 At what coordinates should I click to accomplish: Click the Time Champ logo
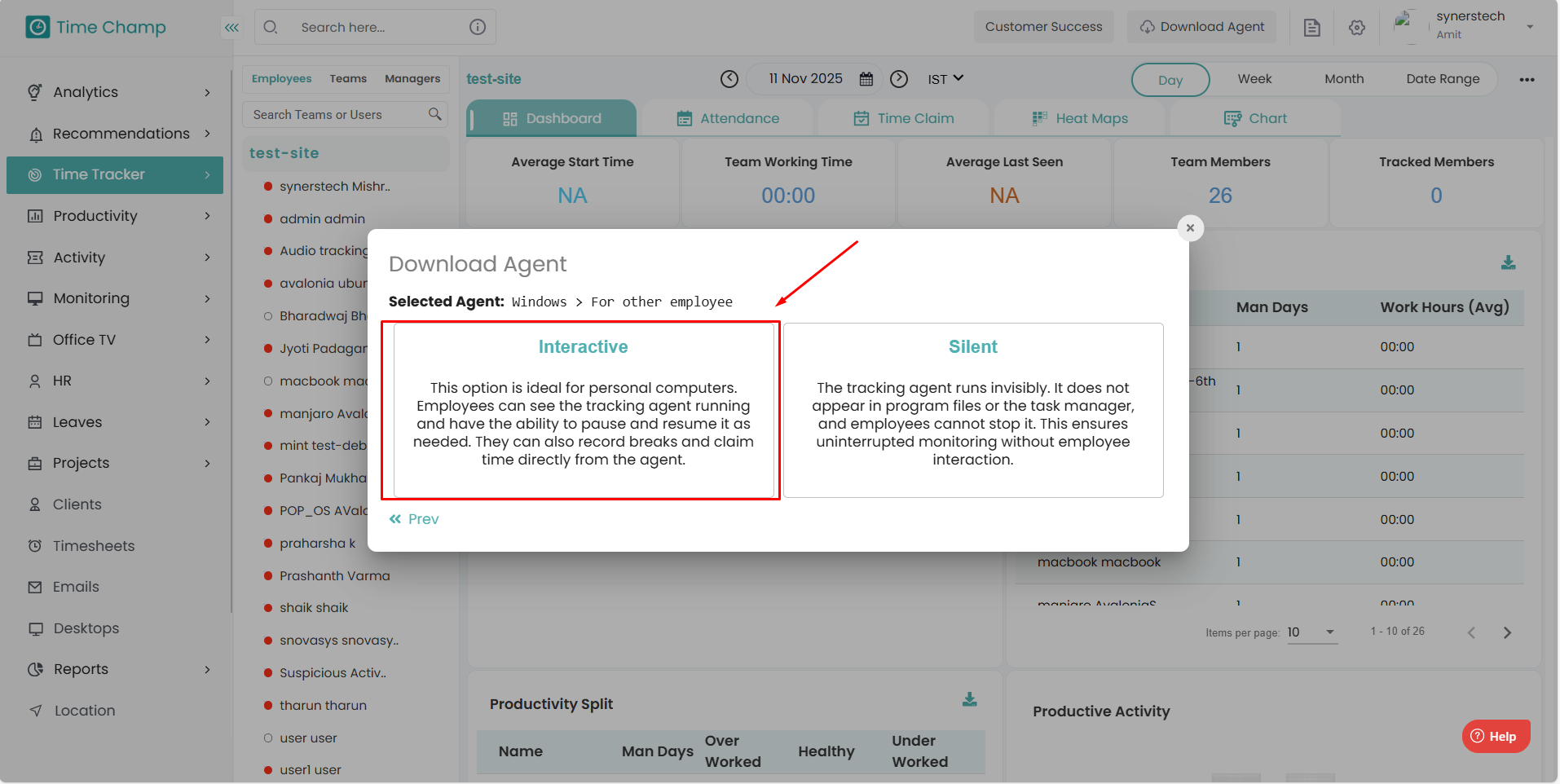(96, 28)
